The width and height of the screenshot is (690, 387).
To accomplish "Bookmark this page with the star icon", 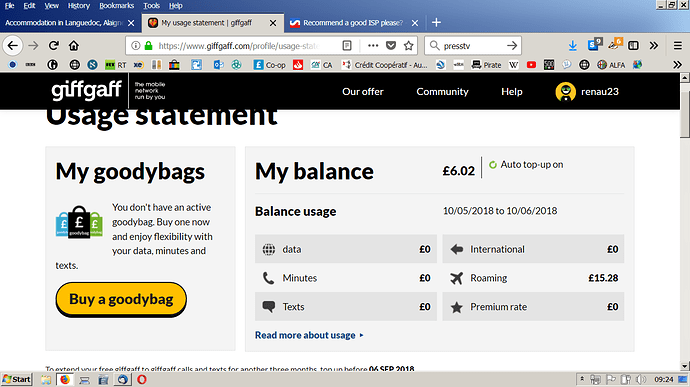I will (408, 45).
